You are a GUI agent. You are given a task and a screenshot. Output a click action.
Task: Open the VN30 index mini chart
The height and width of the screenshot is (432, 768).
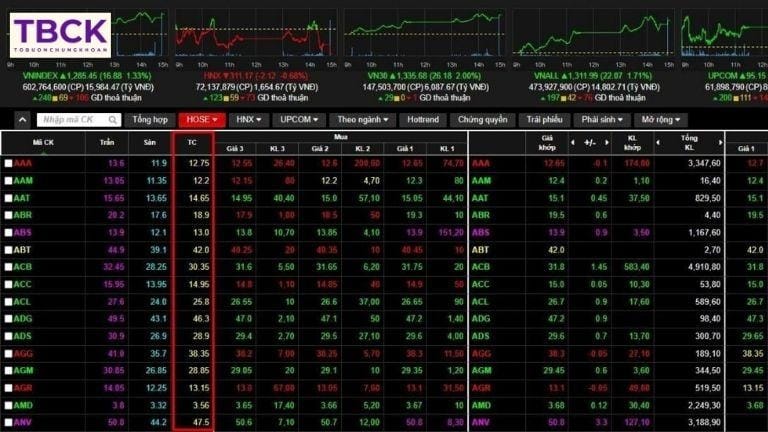(423, 40)
